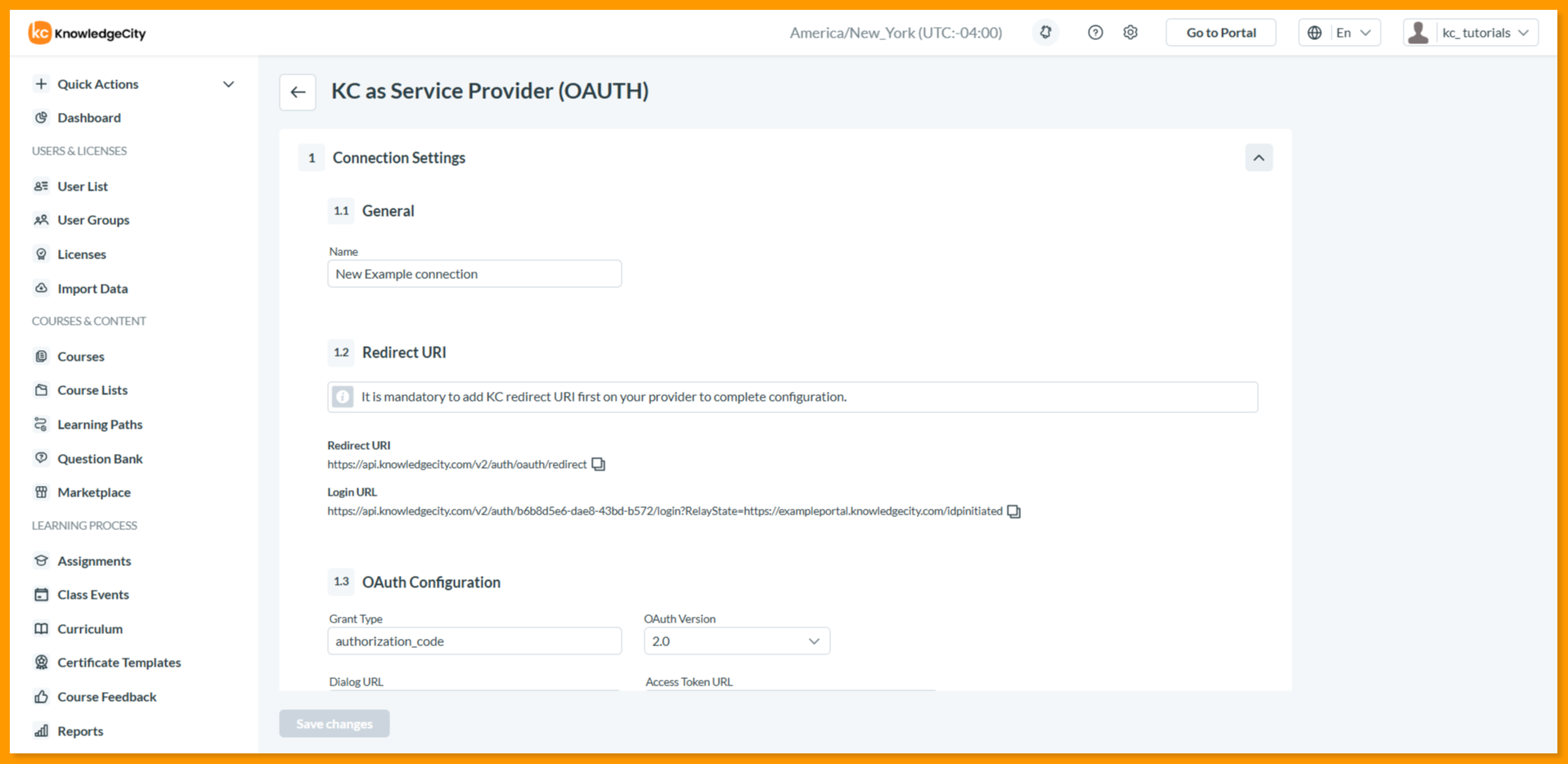Screen dimensions: 1568x764
Task: Copy the Login URL value
Action: click(1014, 511)
